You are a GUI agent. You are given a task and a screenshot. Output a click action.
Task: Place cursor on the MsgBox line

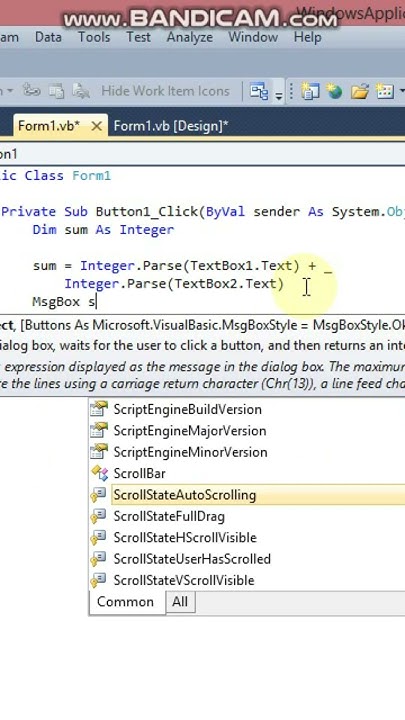click(65, 302)
